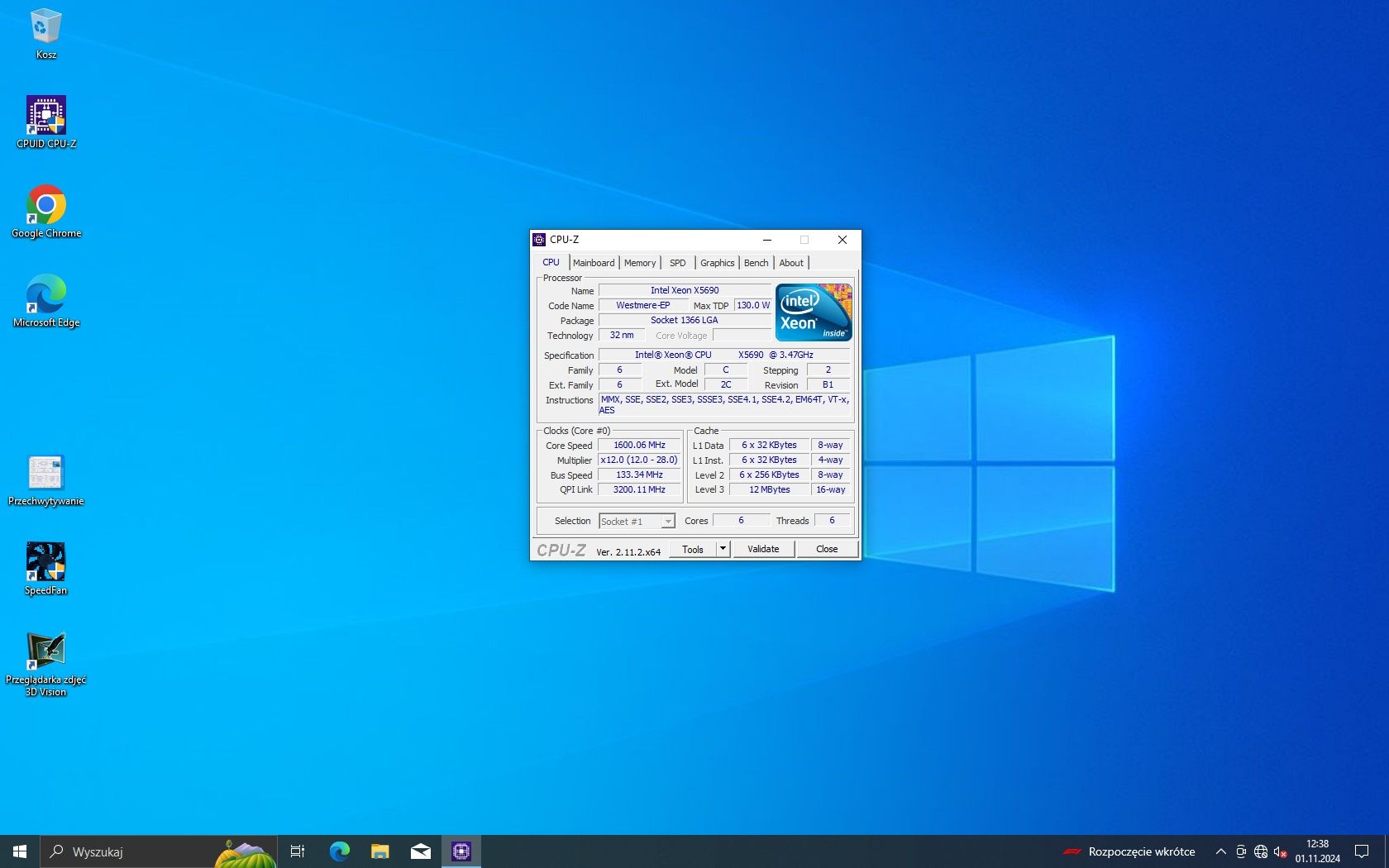
Task: Click the X5690 @ 3.47GHz specification field
Action: click(724, 355)
